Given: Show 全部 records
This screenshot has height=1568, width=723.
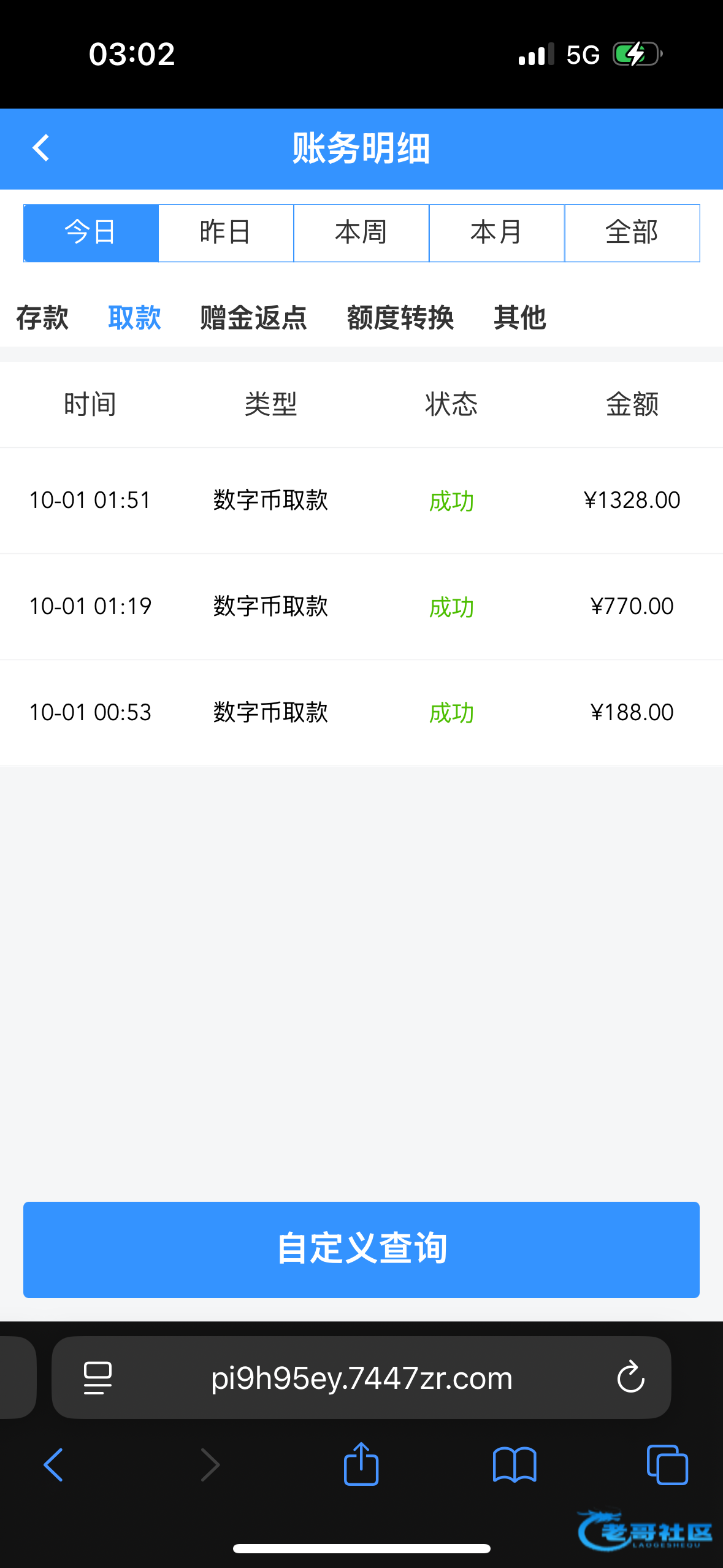Looking at the screenshot, I should point(632,233).
